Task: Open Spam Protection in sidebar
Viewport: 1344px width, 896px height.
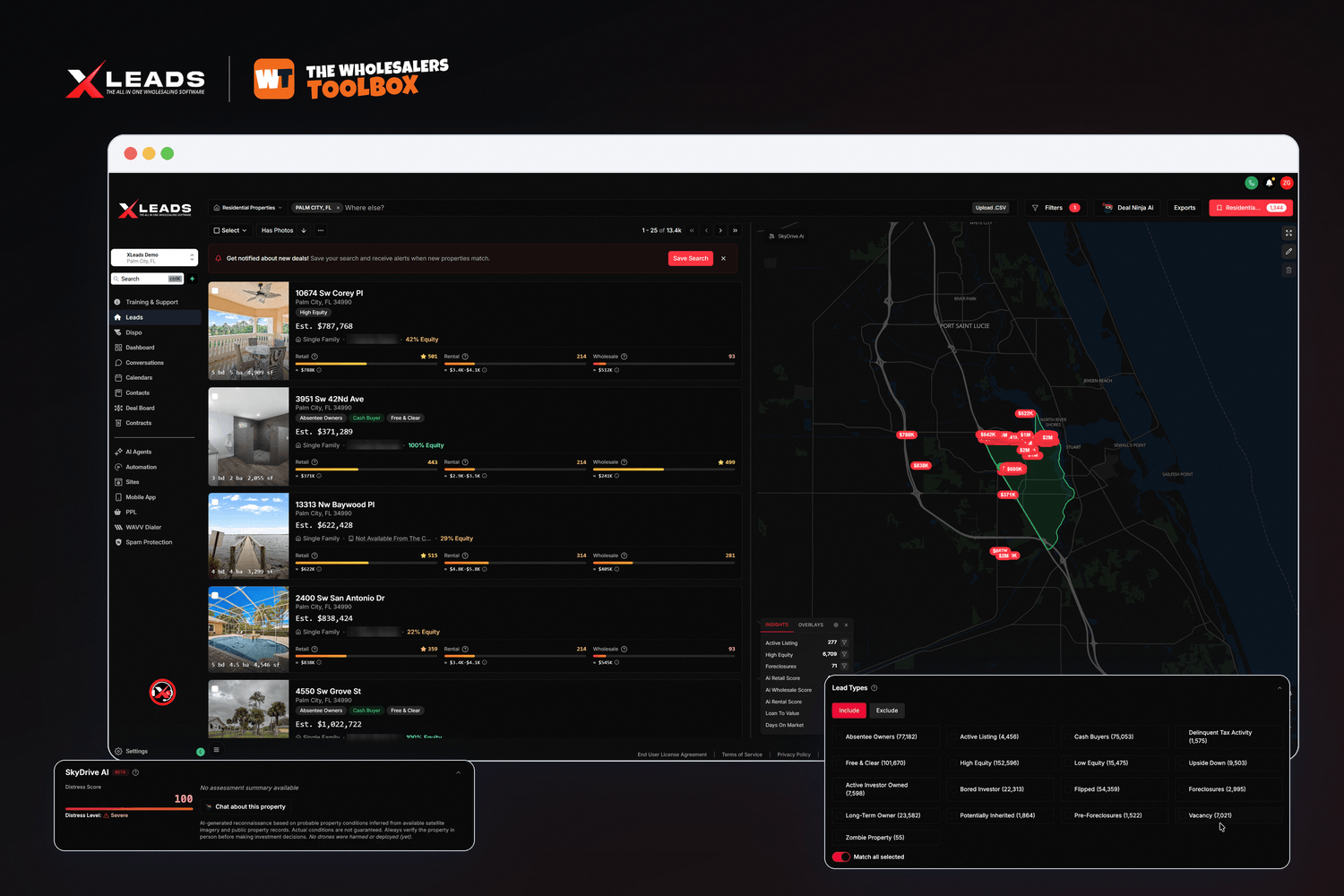Action: pos(149,543)
